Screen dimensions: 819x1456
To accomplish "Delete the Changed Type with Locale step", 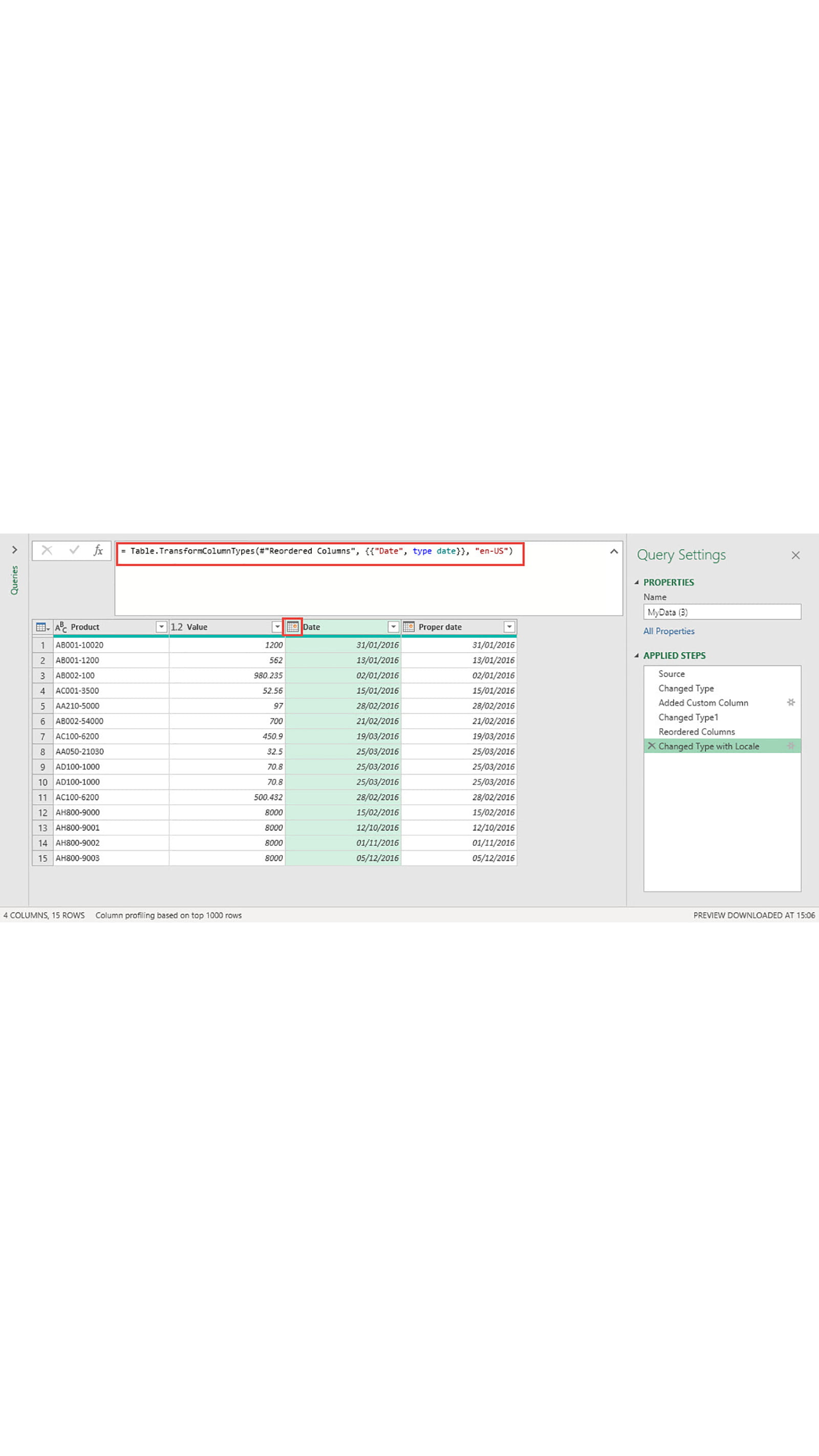I will tap(651, 745).
